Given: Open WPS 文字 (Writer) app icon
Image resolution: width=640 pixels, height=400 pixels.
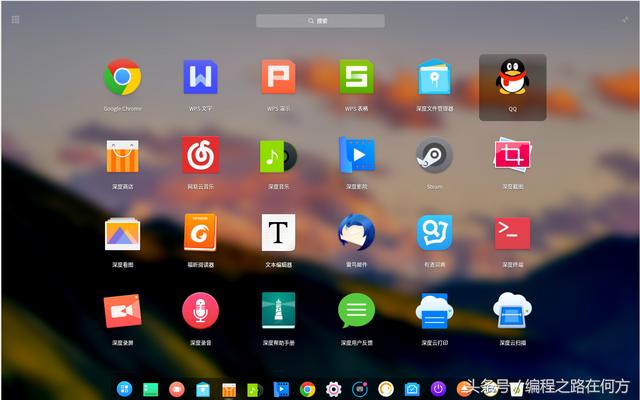Looking at the screenshot, I should 200,77.
